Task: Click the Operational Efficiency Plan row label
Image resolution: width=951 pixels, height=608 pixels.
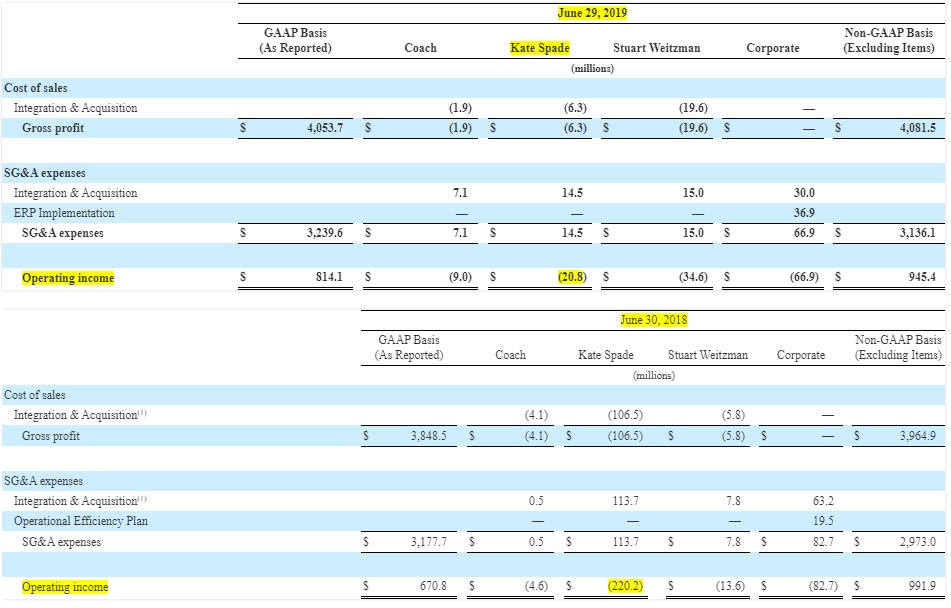Action: coord(81,521)
